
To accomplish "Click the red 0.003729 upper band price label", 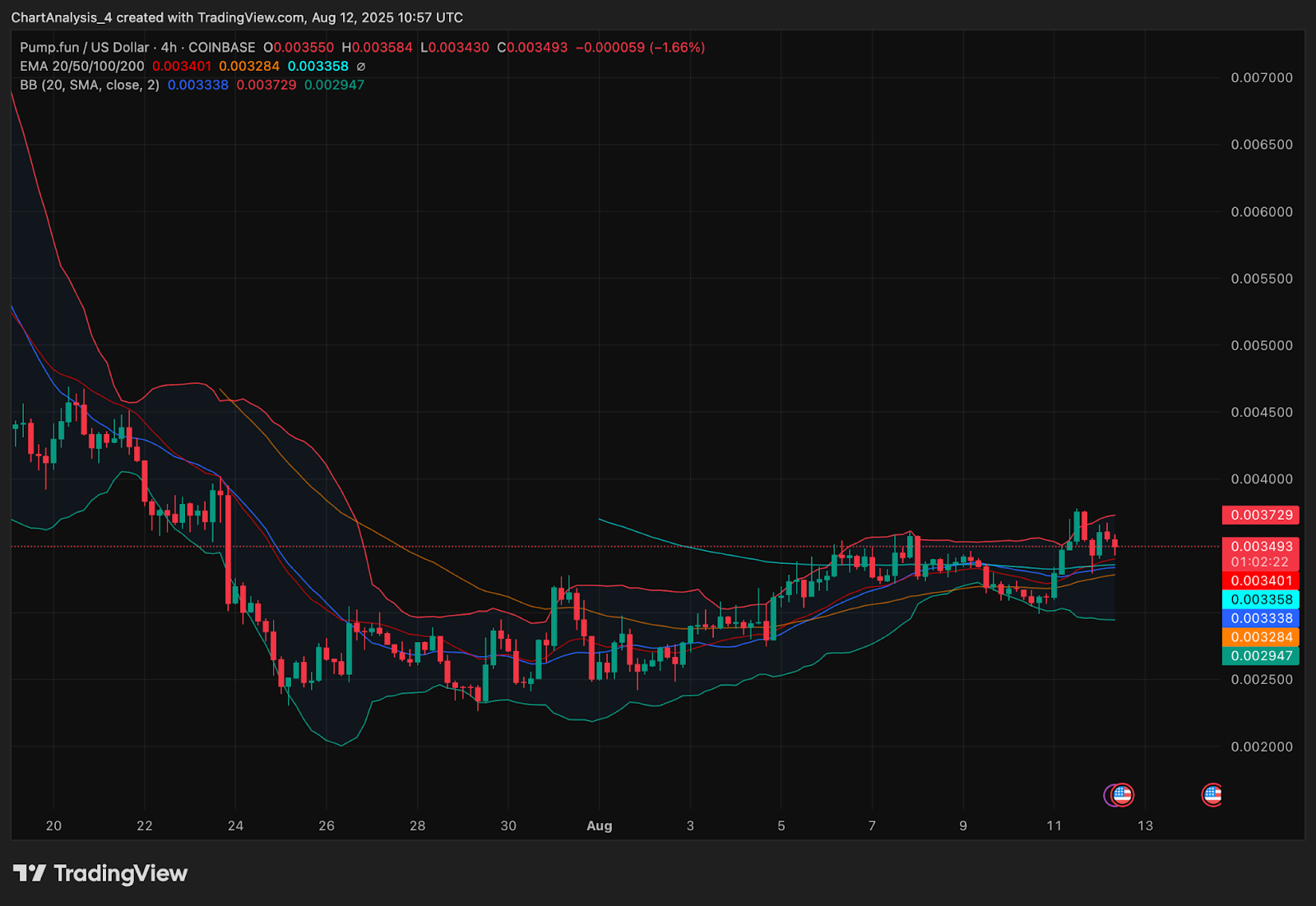I will (1261, 515).
